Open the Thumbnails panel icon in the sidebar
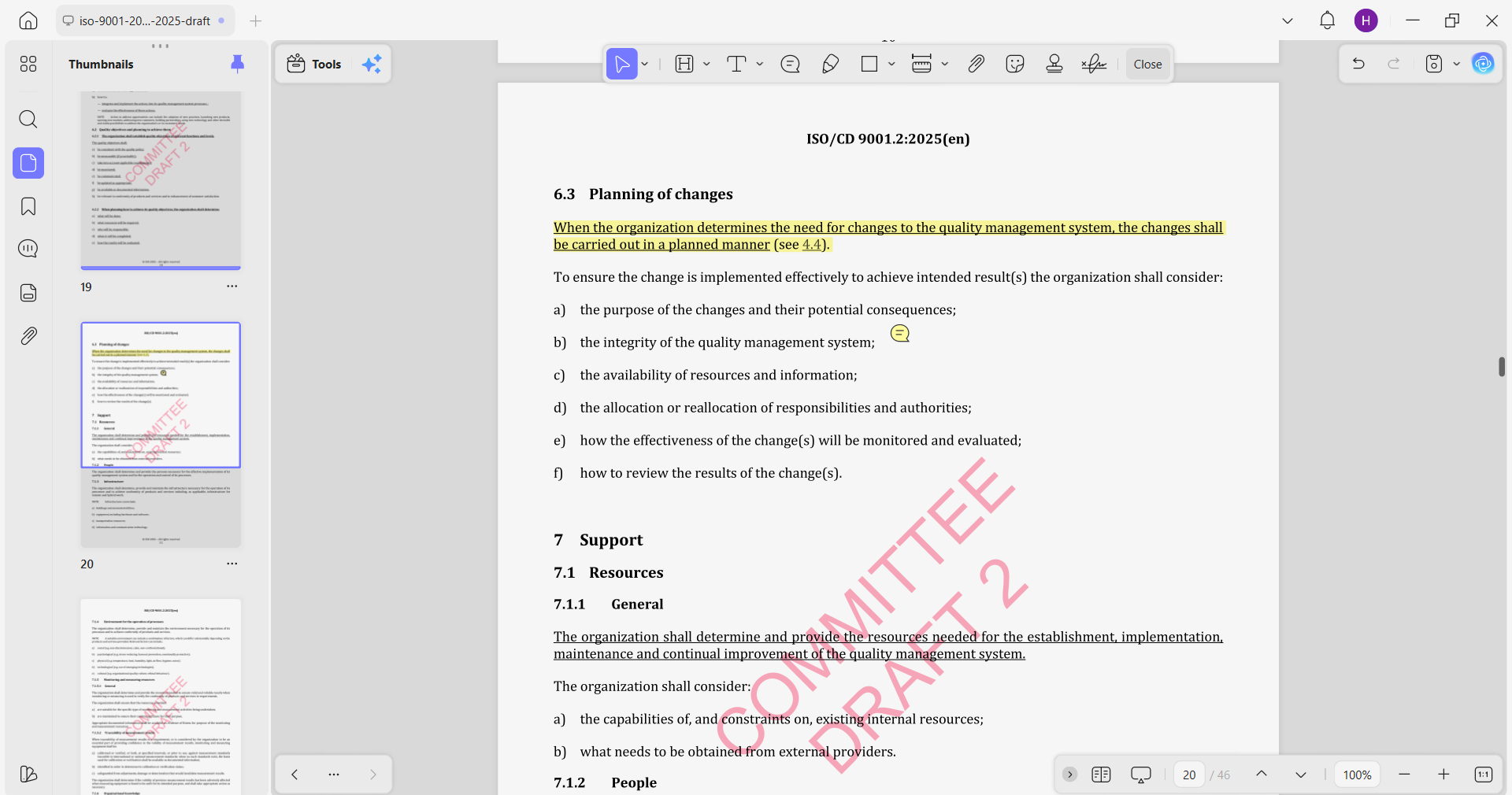 (28, 163)
